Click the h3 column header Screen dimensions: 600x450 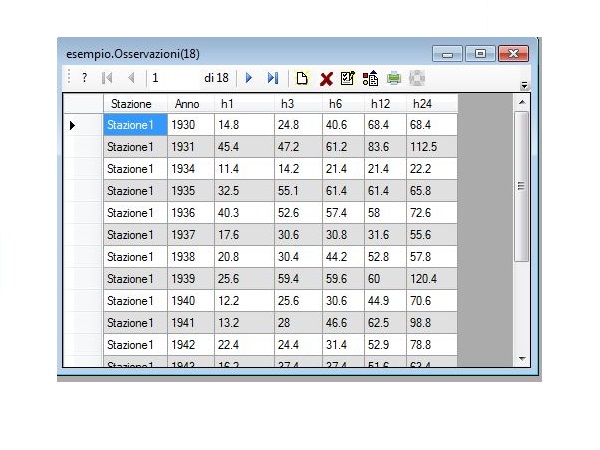[x=298, y=104]
